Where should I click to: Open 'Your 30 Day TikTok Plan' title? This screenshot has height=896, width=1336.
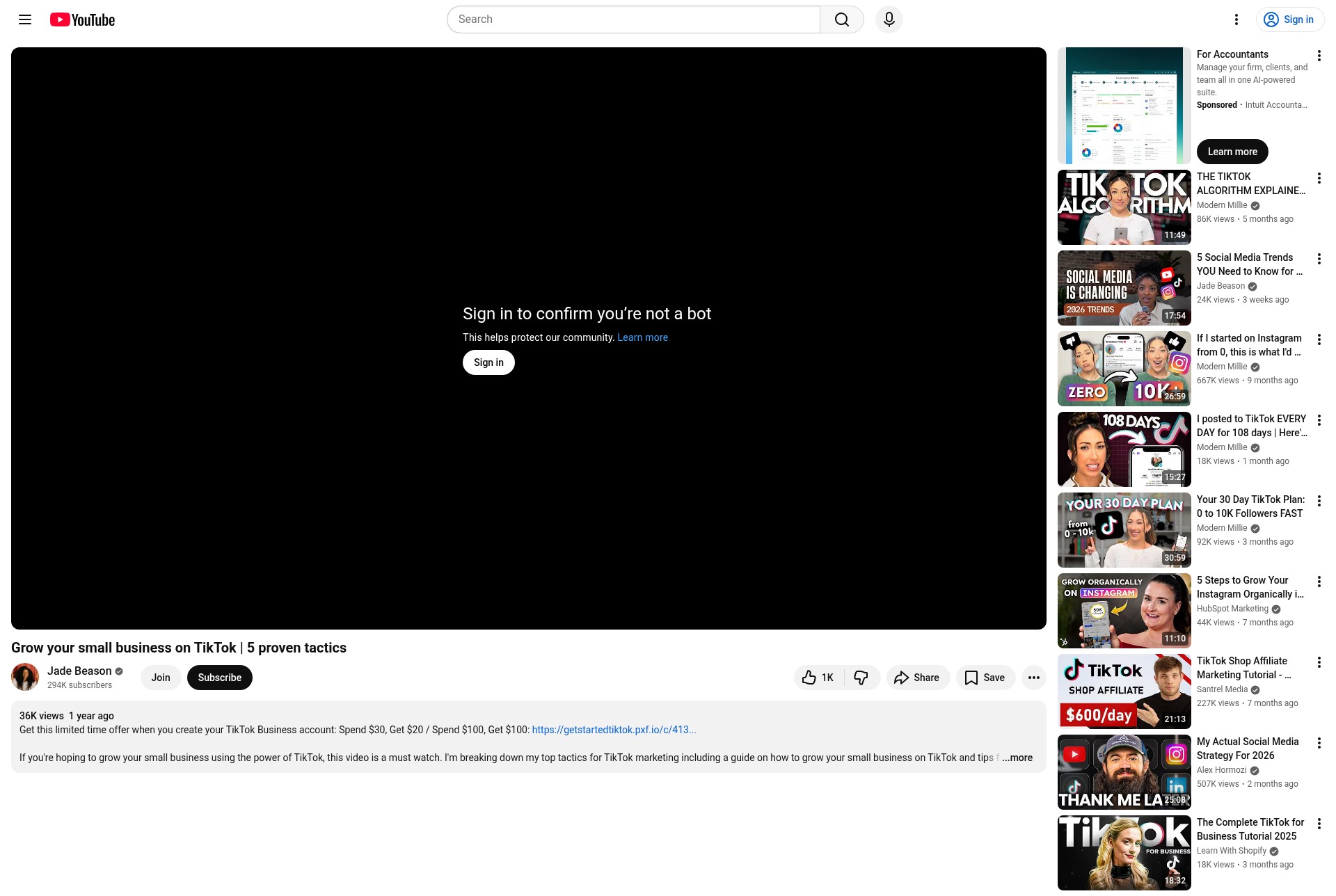[1251, 506]
